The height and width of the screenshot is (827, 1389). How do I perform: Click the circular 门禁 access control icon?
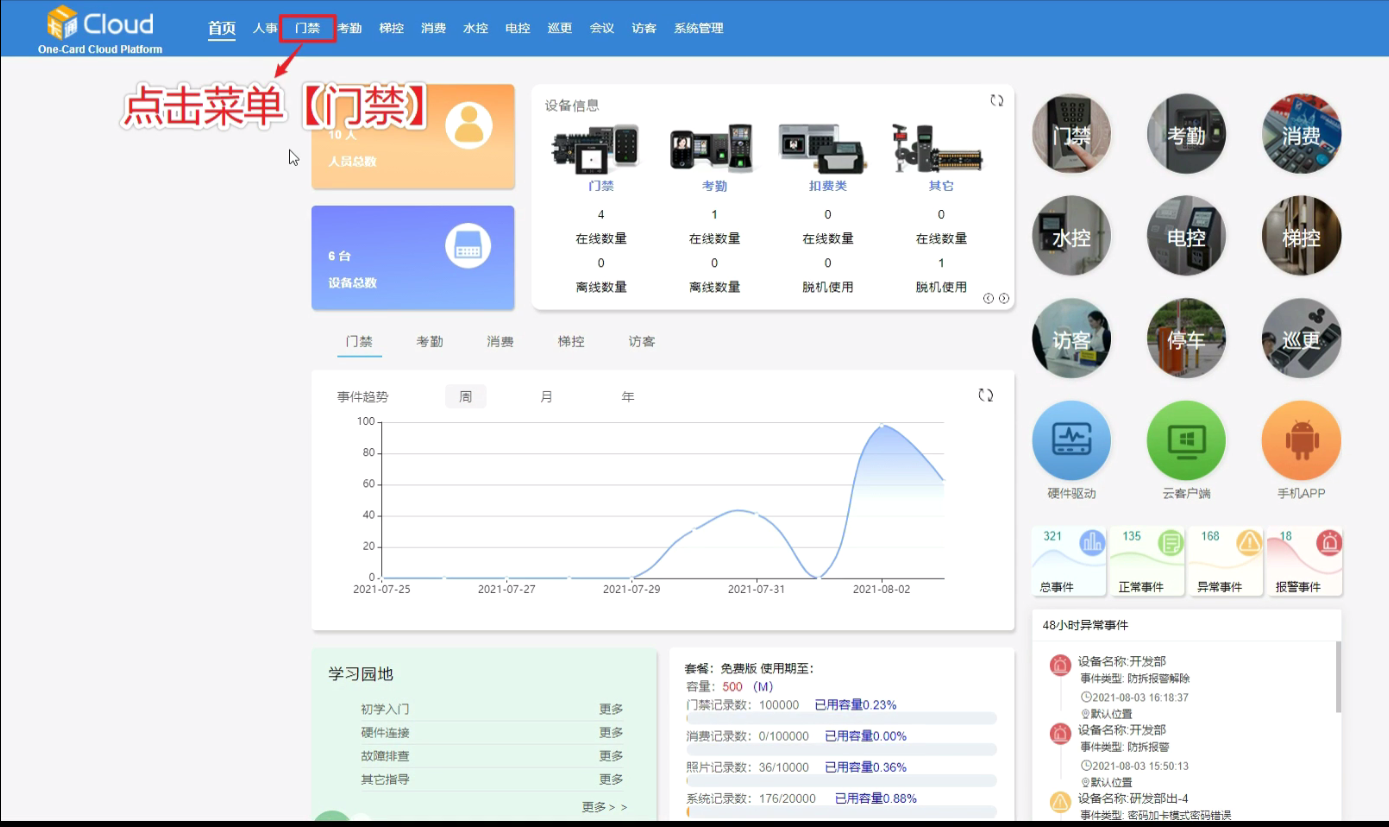pos(1071,134)
